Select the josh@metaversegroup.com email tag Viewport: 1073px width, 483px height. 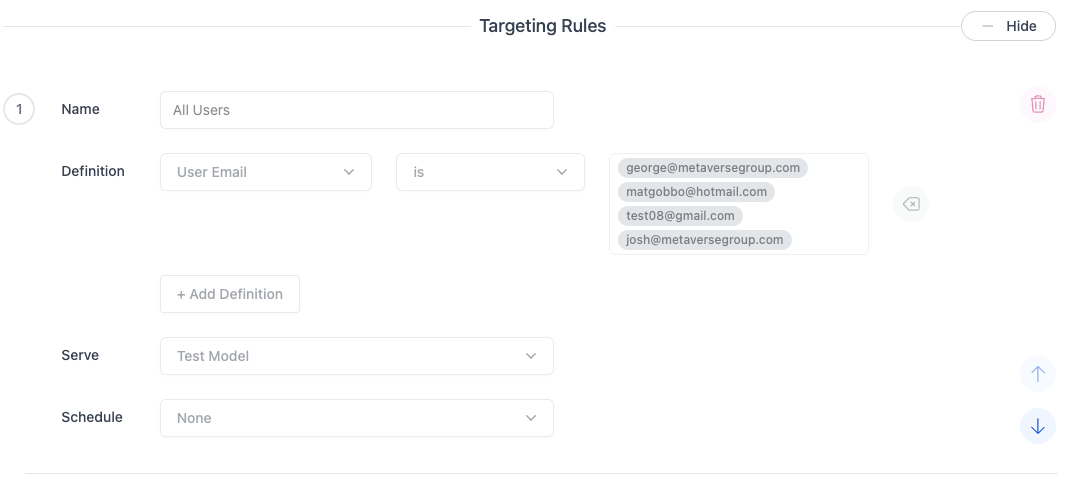point(705,239)
